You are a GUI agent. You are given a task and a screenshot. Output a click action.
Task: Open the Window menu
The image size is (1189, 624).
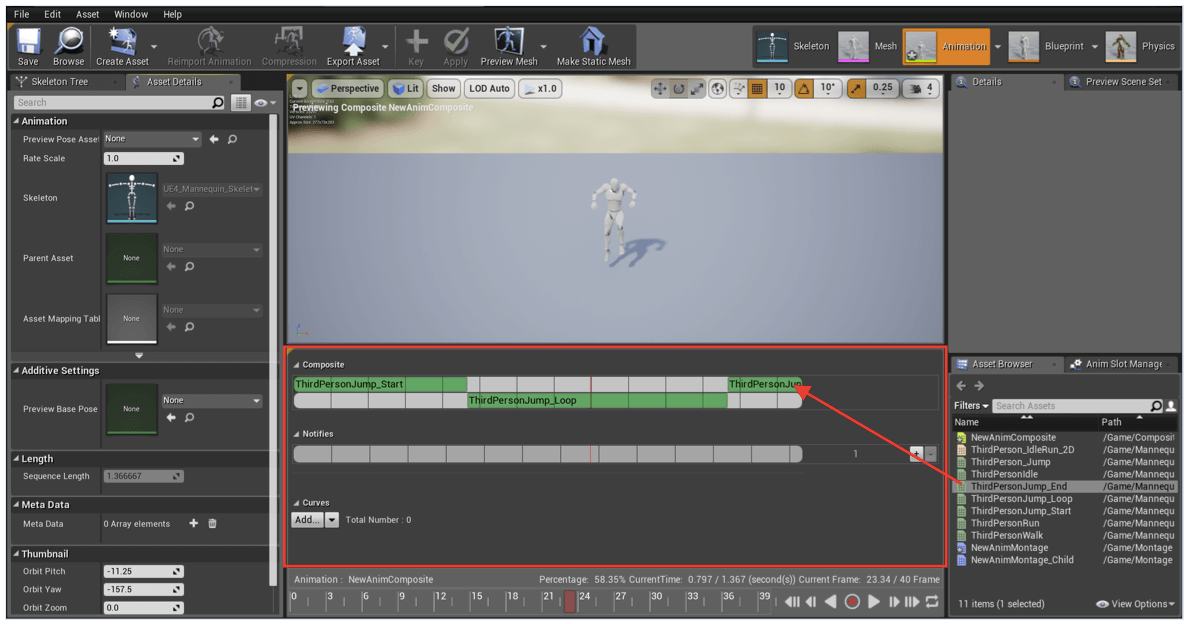(131, 15)
